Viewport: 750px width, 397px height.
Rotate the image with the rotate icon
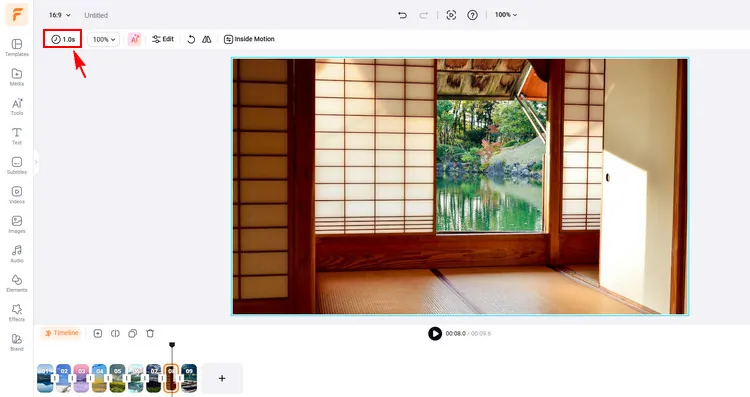pos(191,39)
